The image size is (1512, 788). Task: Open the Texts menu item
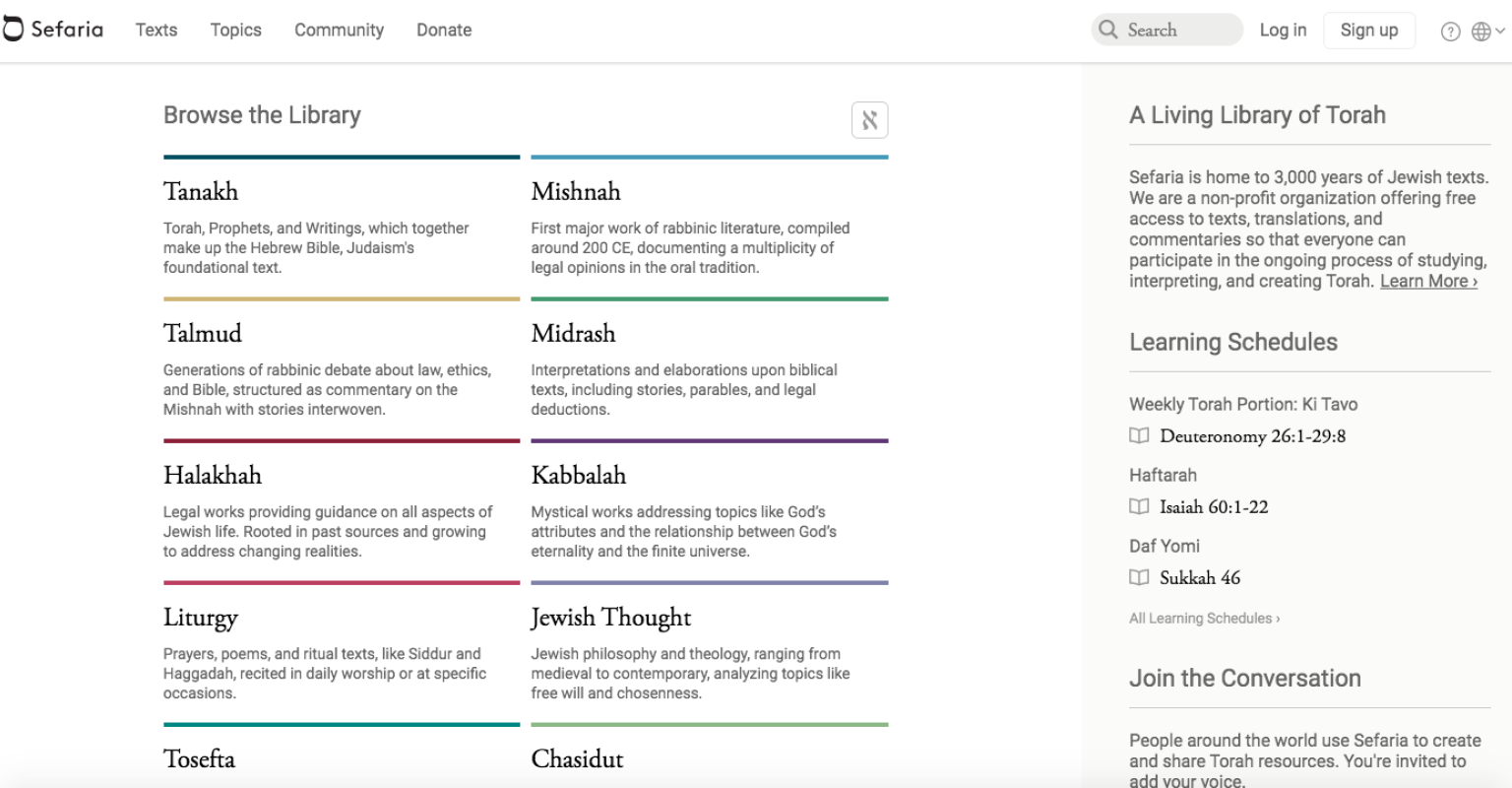157,30
